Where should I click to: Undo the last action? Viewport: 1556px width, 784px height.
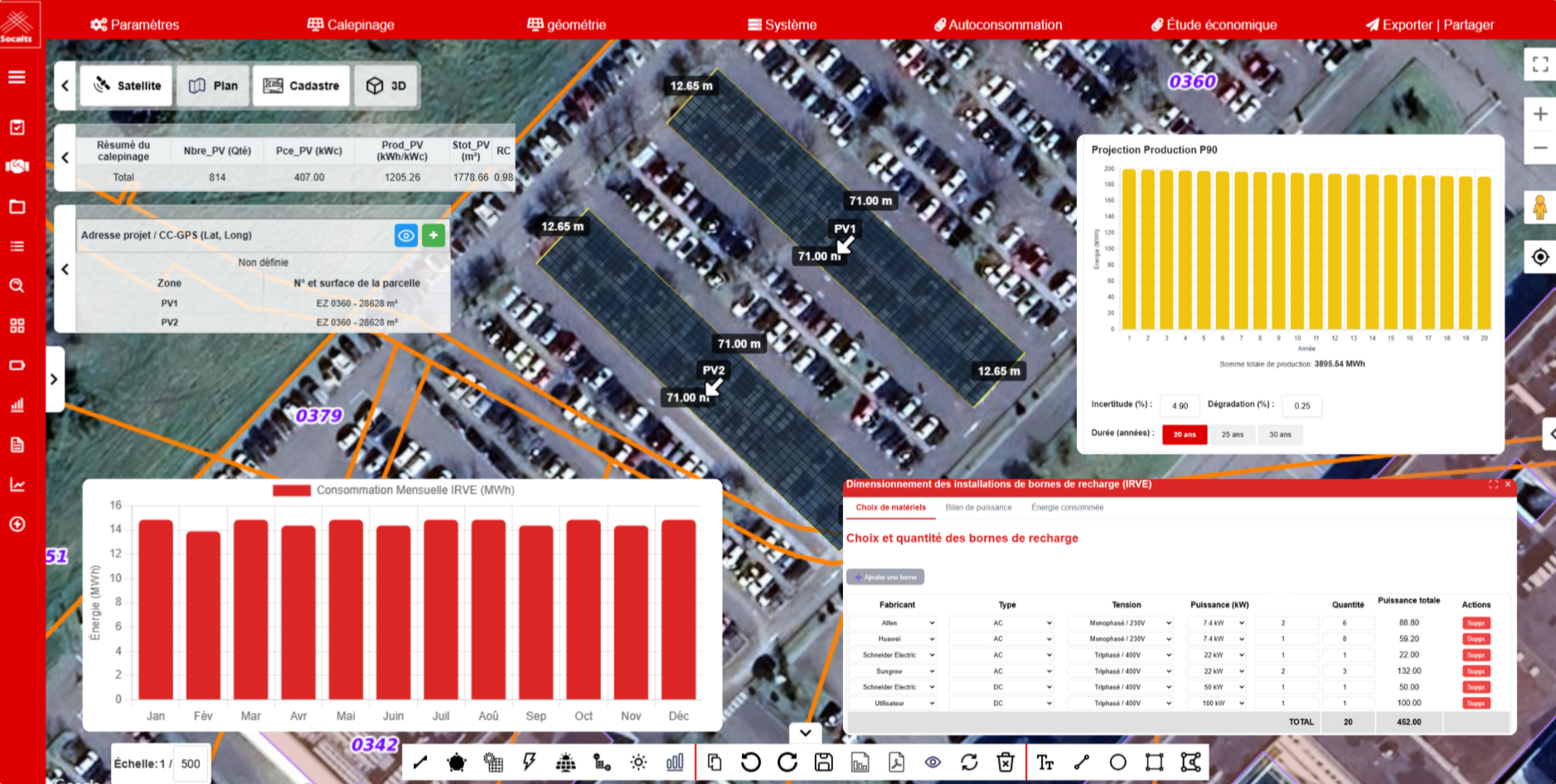pyautogui.click(x=751, y=762)
